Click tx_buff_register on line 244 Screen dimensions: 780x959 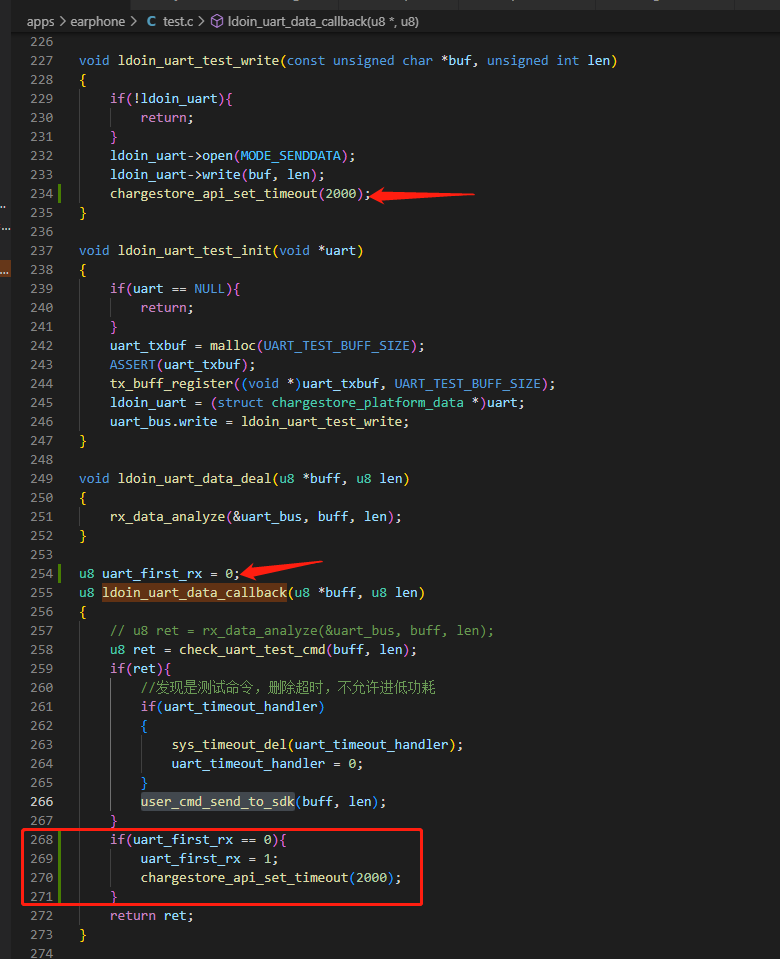pos(171,383)
